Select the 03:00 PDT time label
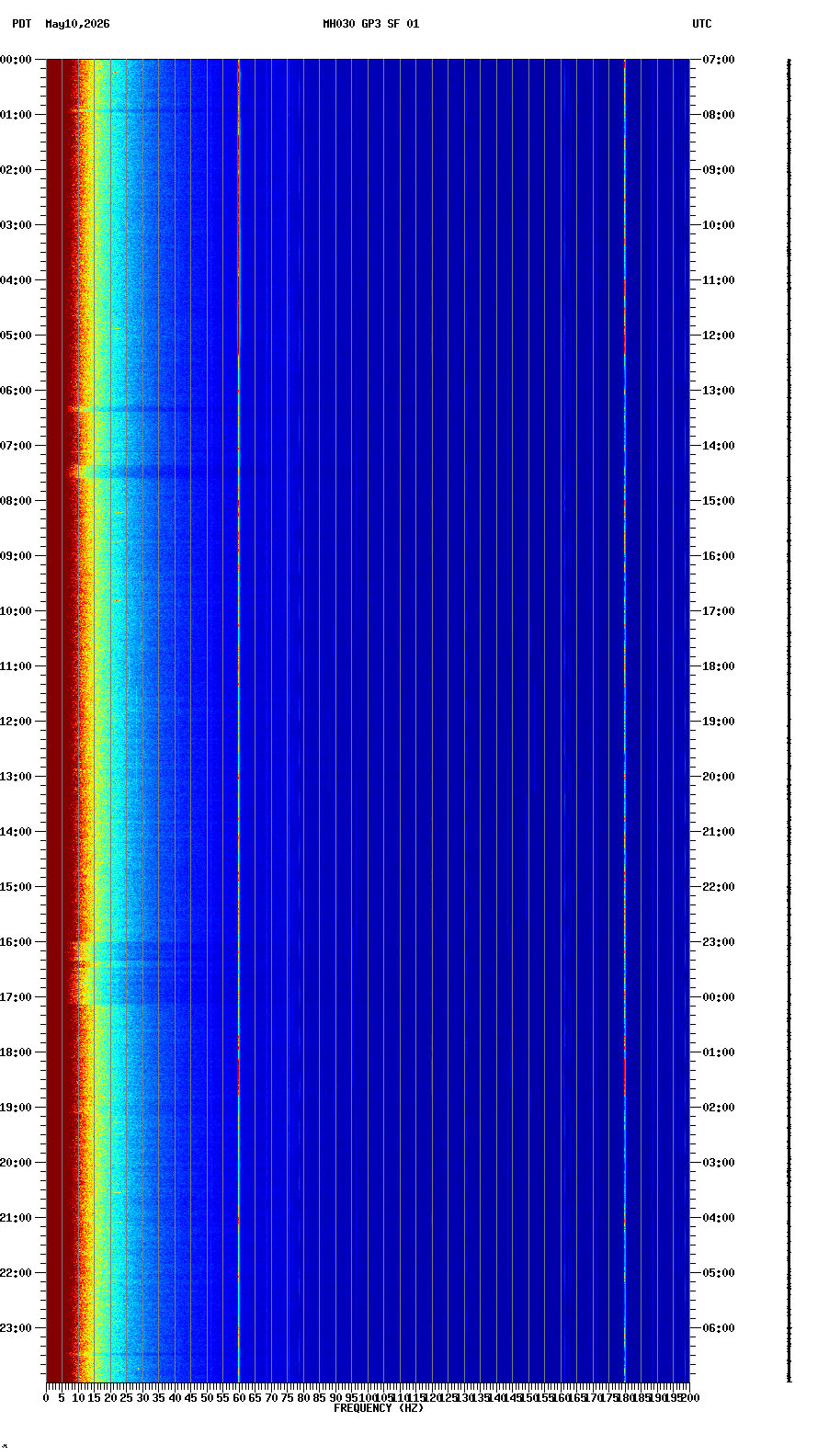Viewport: 829px width, 1456px height. coord(16,225)
